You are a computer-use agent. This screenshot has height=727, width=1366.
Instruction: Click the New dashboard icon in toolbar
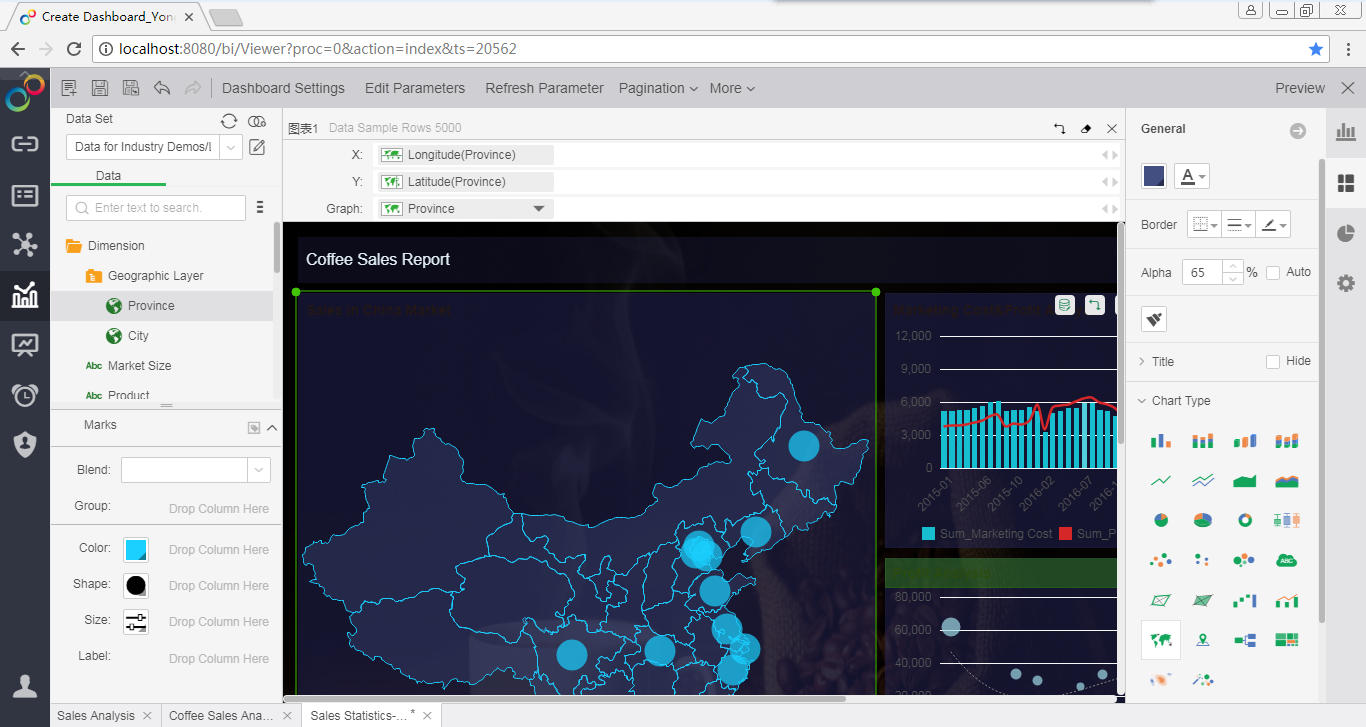click(69, 88)
